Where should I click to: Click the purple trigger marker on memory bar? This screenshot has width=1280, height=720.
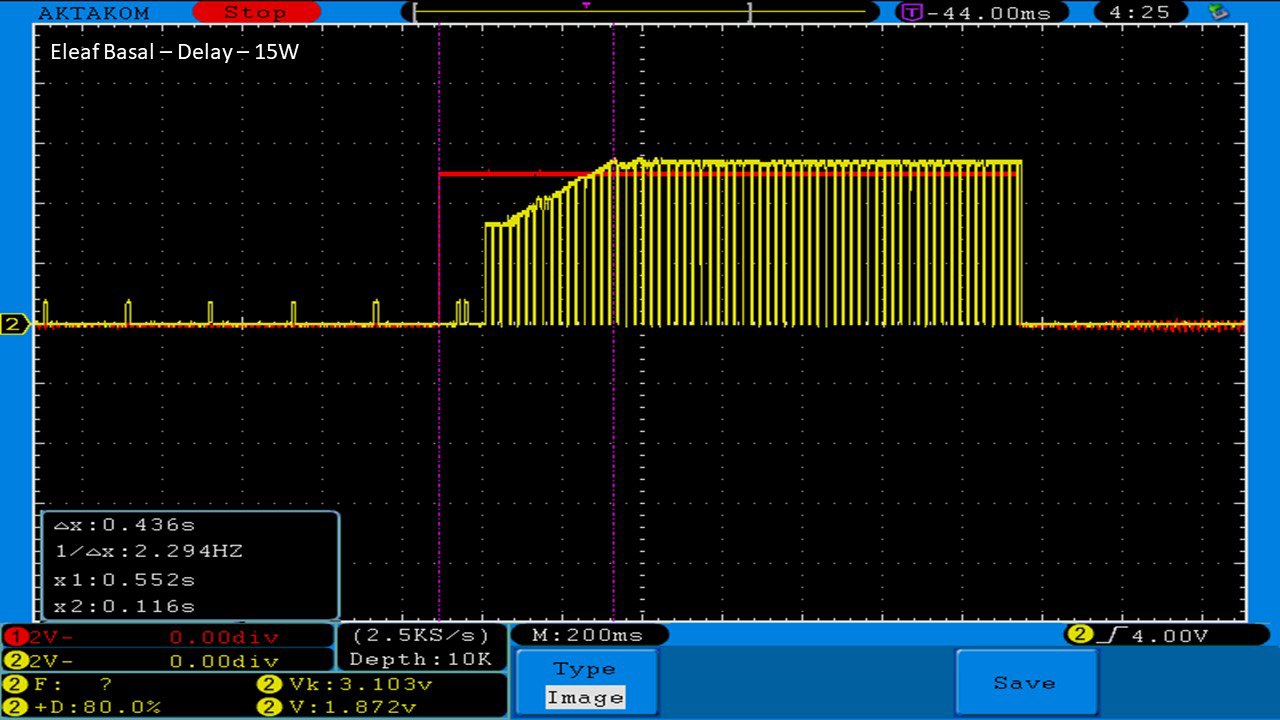click(x=586, y=5)
